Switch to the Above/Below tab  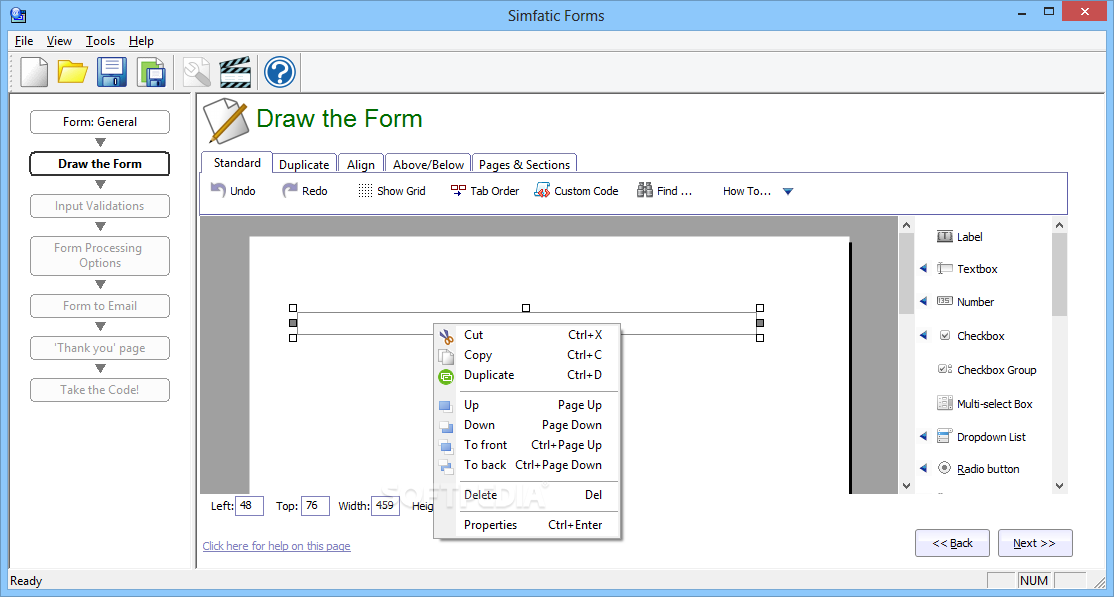428,164
